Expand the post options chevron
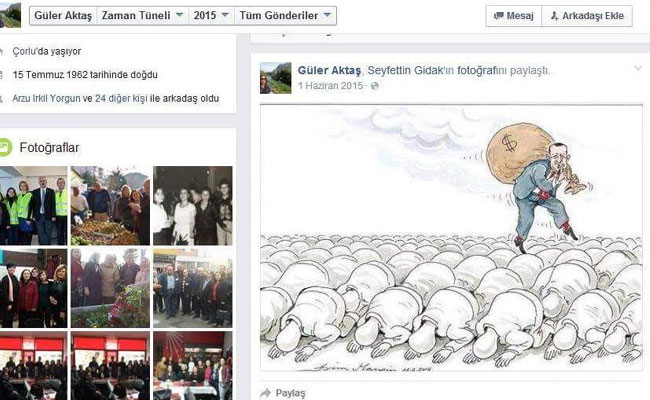 [638, 68]
